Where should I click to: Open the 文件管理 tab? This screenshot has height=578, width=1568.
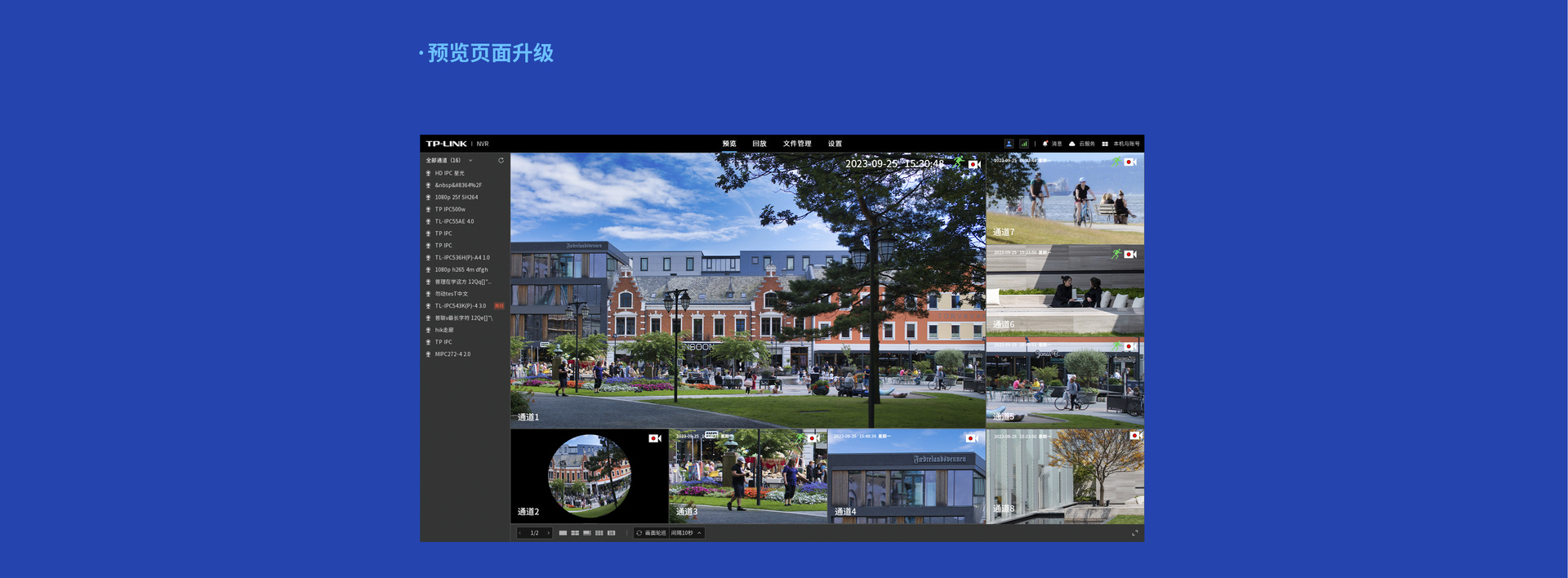[x=797, y=144]
